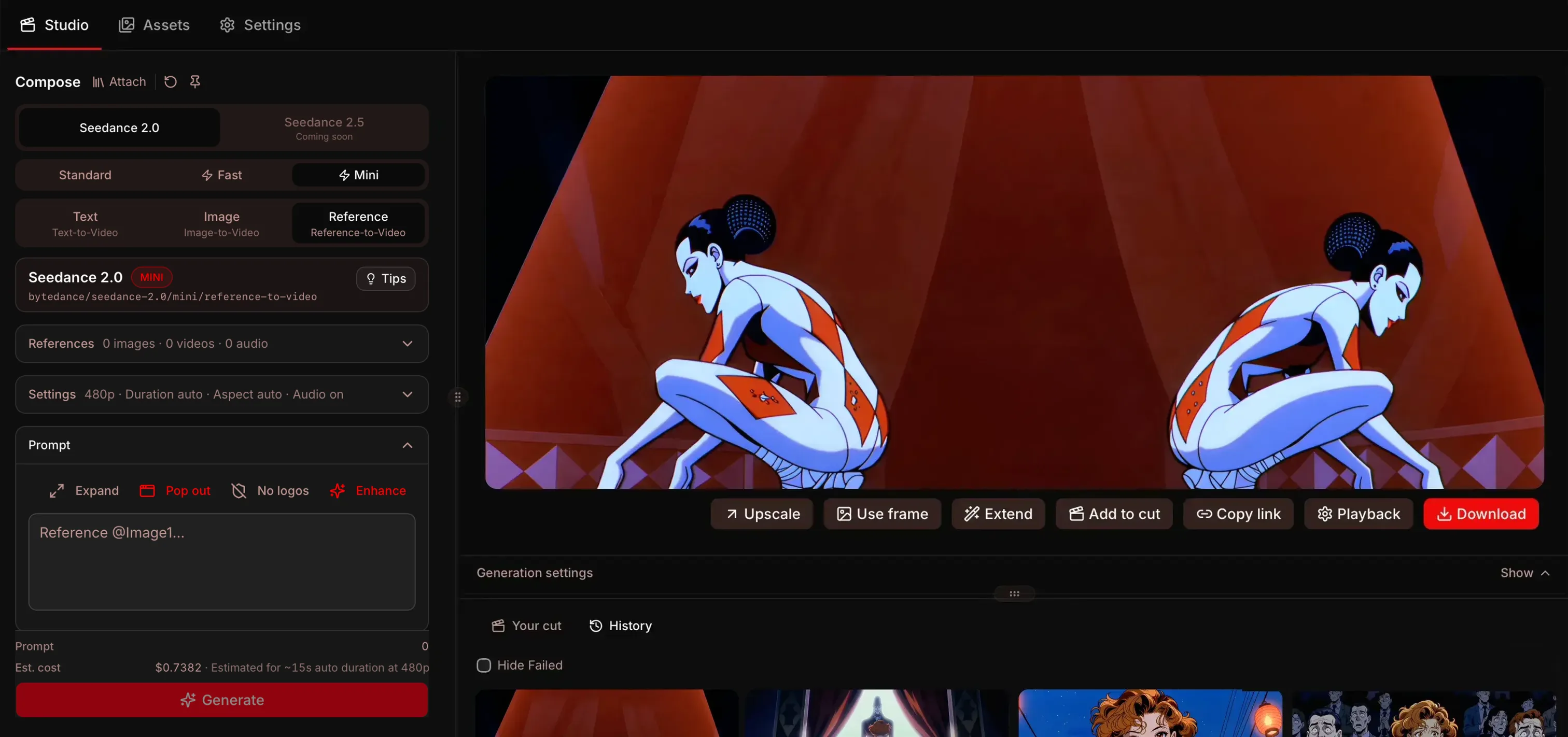The image size is (1568, 737).
Task: Click the video preview image
Action: point(1014,282)
